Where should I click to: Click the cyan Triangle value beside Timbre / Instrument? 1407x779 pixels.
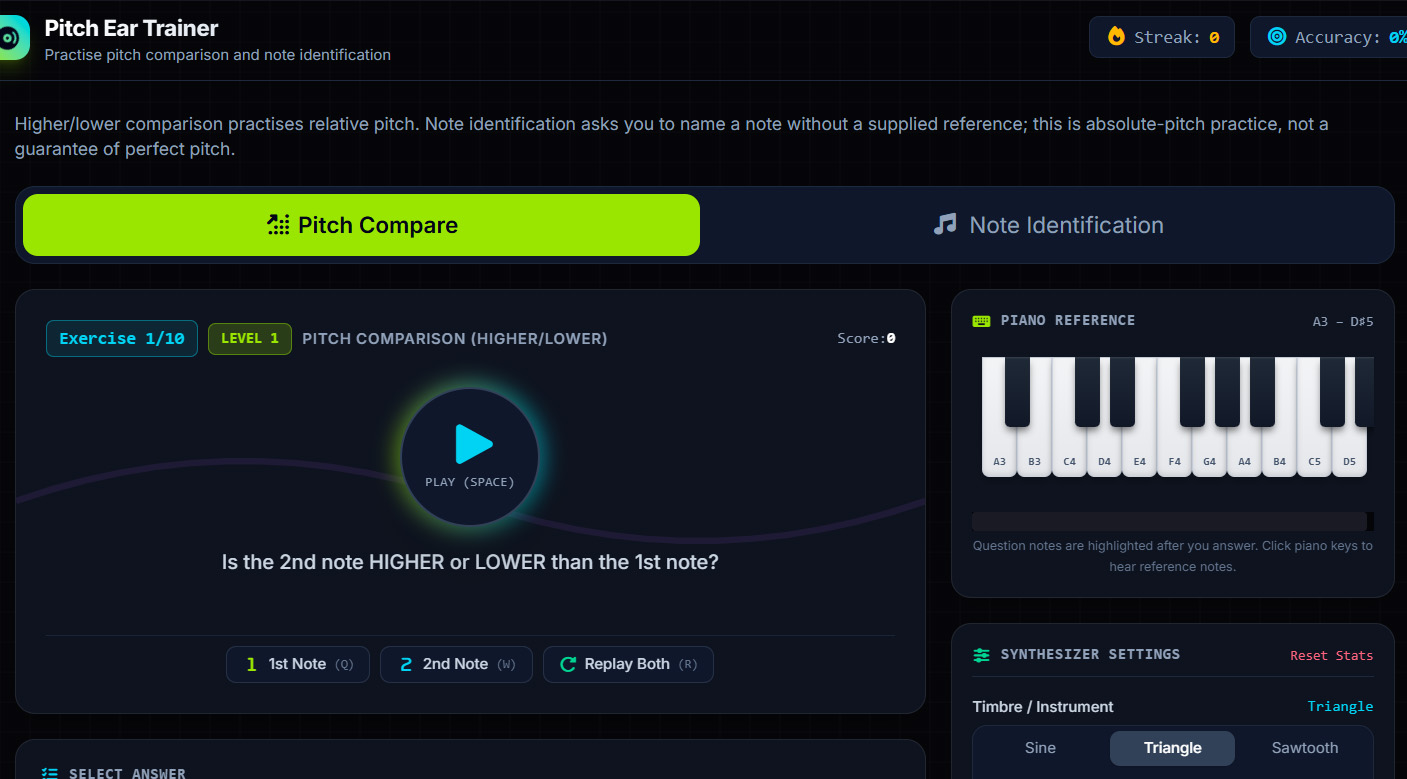pos(1340,707)
